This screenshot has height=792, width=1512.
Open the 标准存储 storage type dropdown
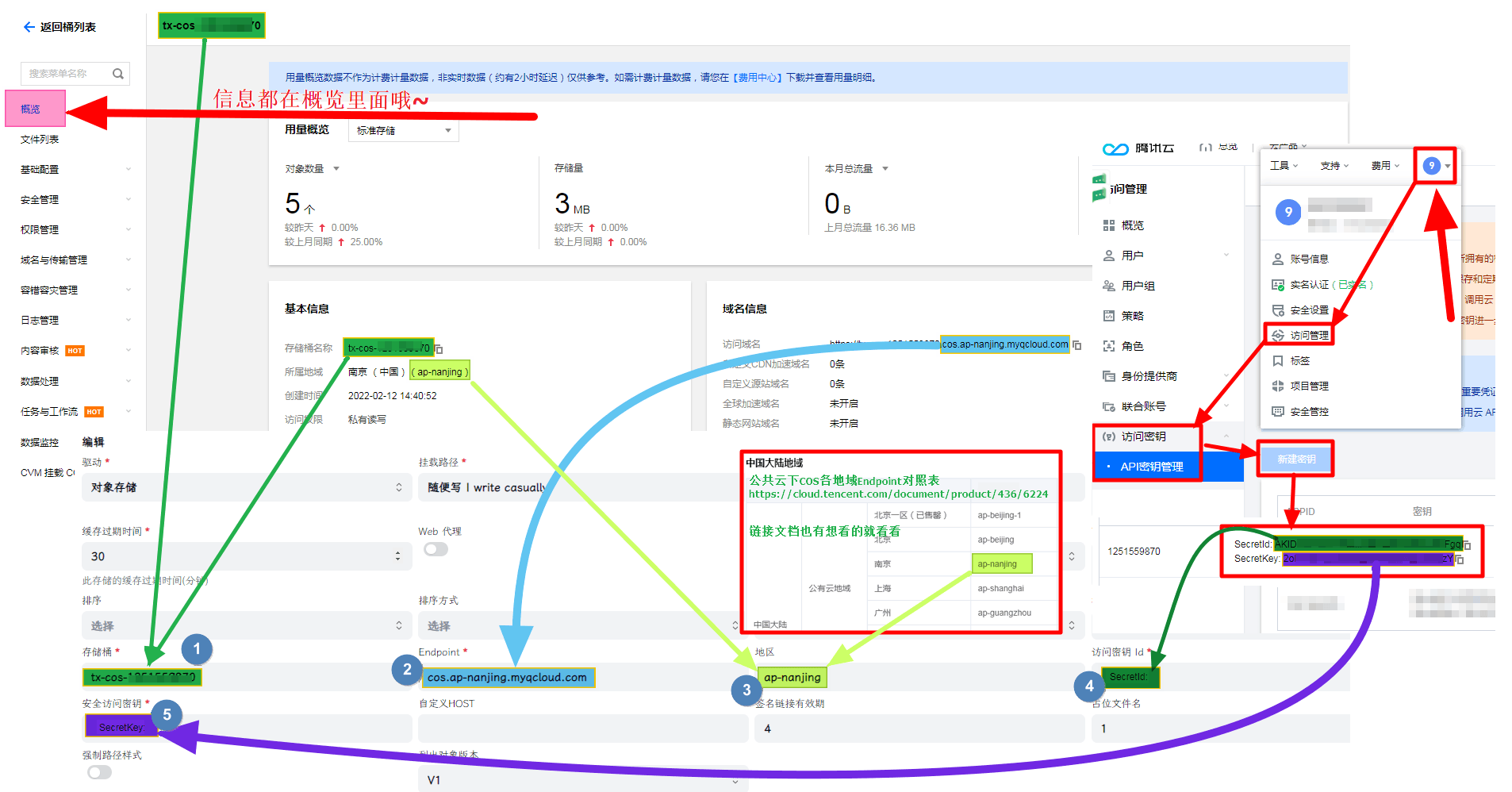(403, 130)
